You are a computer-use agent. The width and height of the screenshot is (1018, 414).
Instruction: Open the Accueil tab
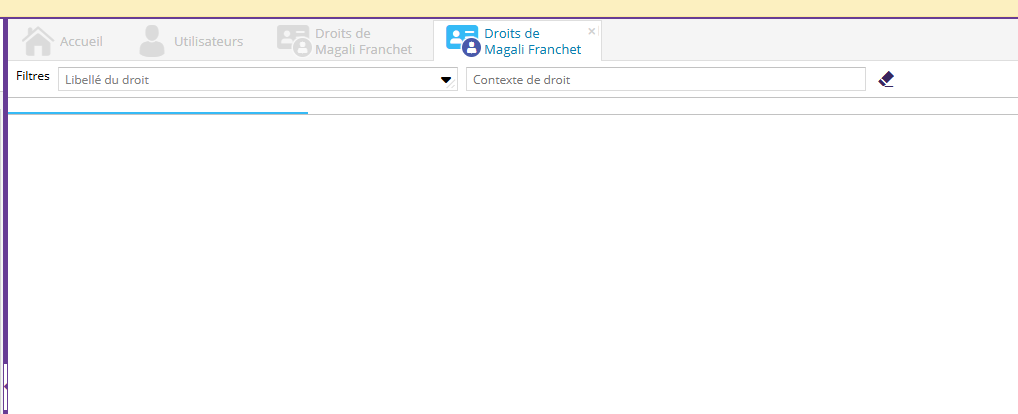pyautogui.click(x=62, y=41)
